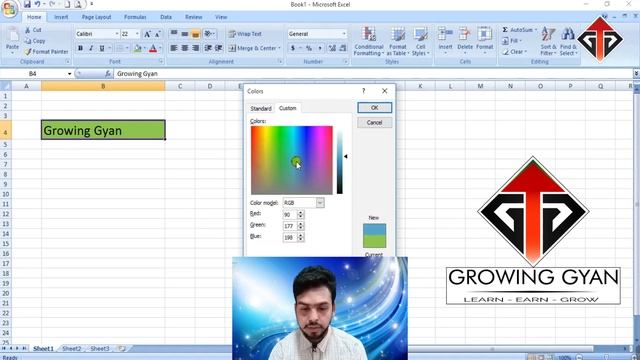640x360 pixels.
Task: Open Cell Styles gallery
Action: point(420,42)
